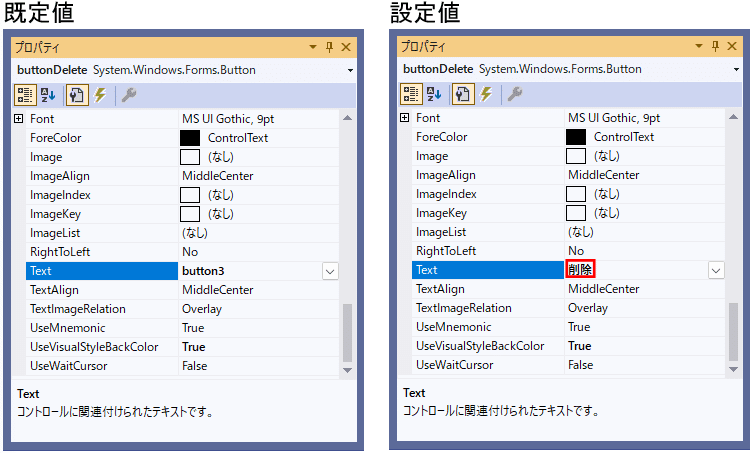This screenshot has height=453, width=752.
Task: Open window position menu arrow in right panel title
Action: click(x=699, y=46)
